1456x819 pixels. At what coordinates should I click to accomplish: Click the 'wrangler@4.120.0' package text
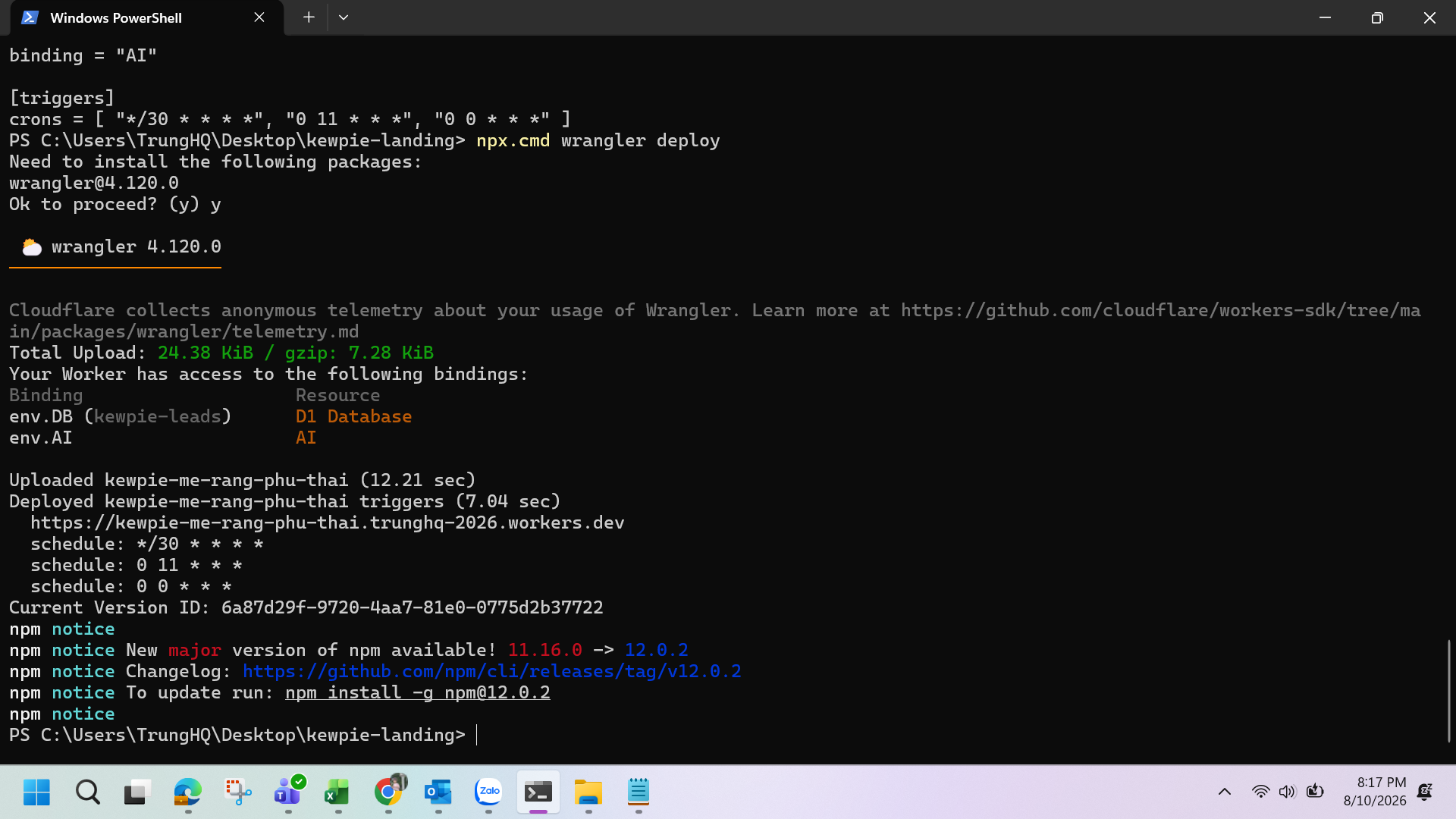tap(94, 184)
